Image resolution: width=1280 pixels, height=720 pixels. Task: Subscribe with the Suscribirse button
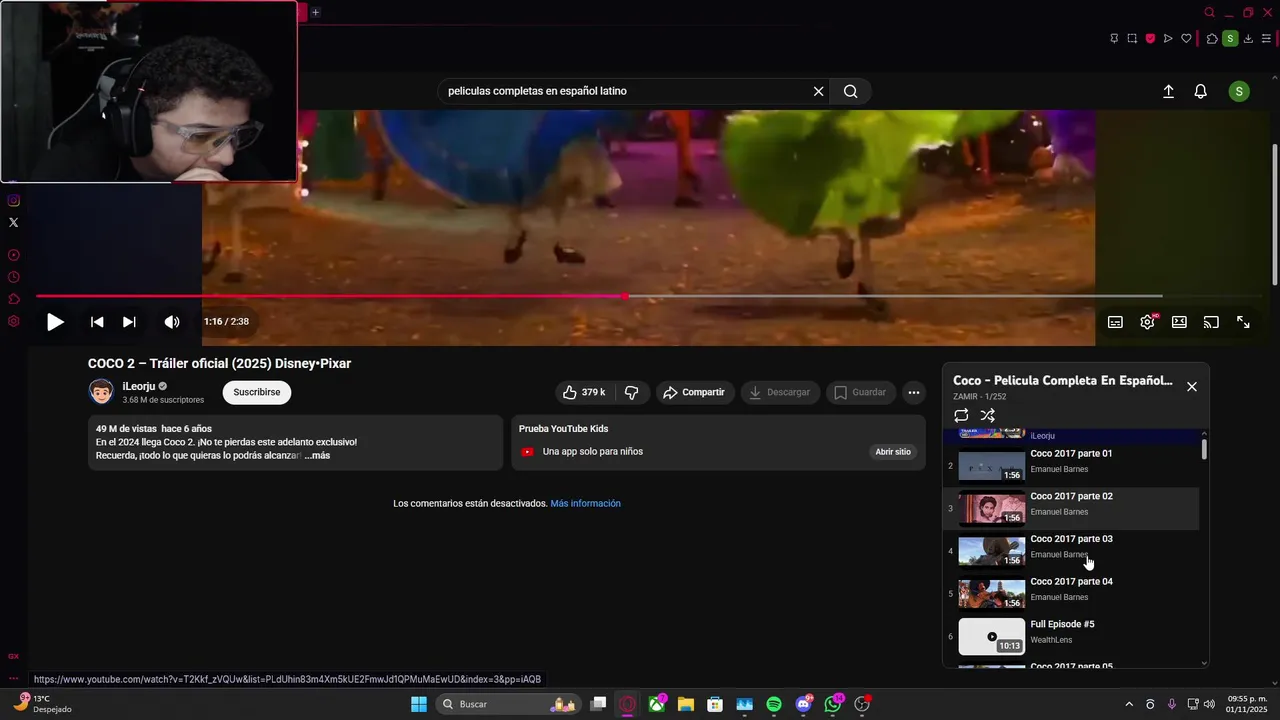(x=257, y=392)
